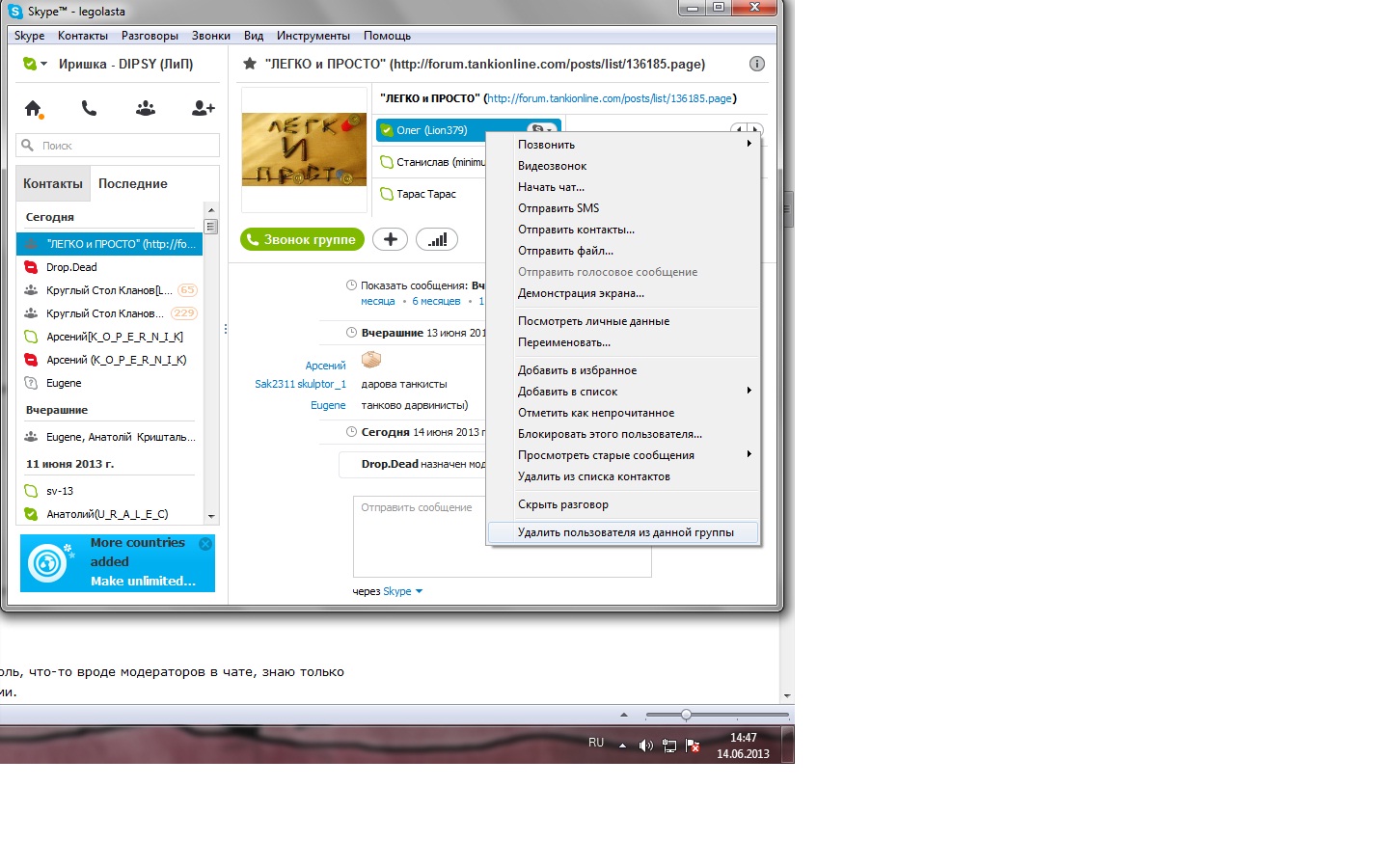This screenshot has width=1389, height=868.
Task: Open the Инструменты menu
Action: 313,36
